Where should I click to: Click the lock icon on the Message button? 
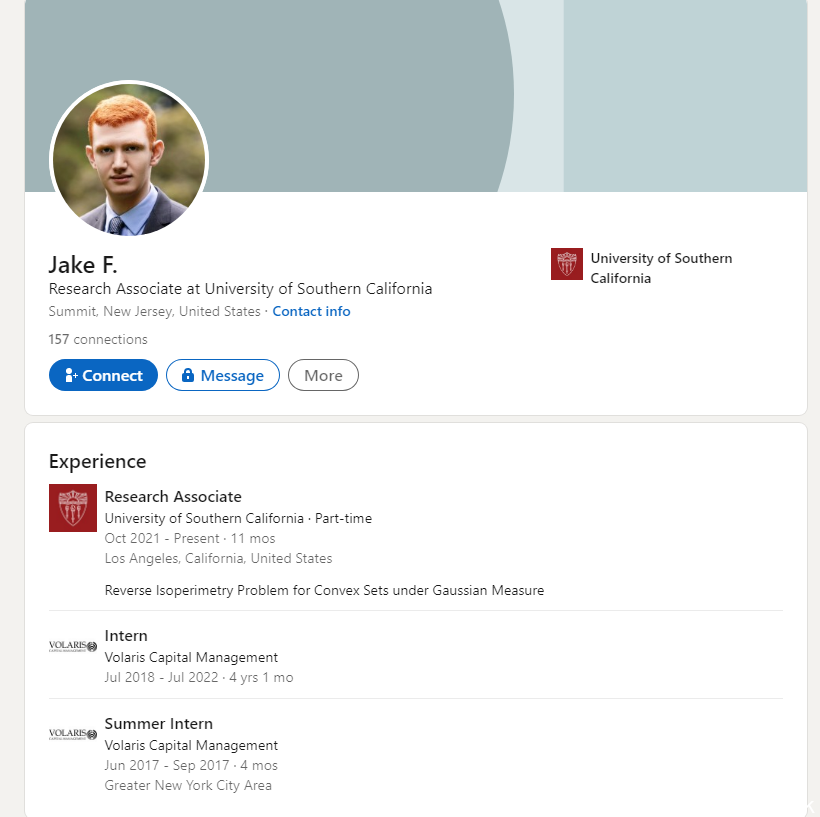[x=187, y=375]
